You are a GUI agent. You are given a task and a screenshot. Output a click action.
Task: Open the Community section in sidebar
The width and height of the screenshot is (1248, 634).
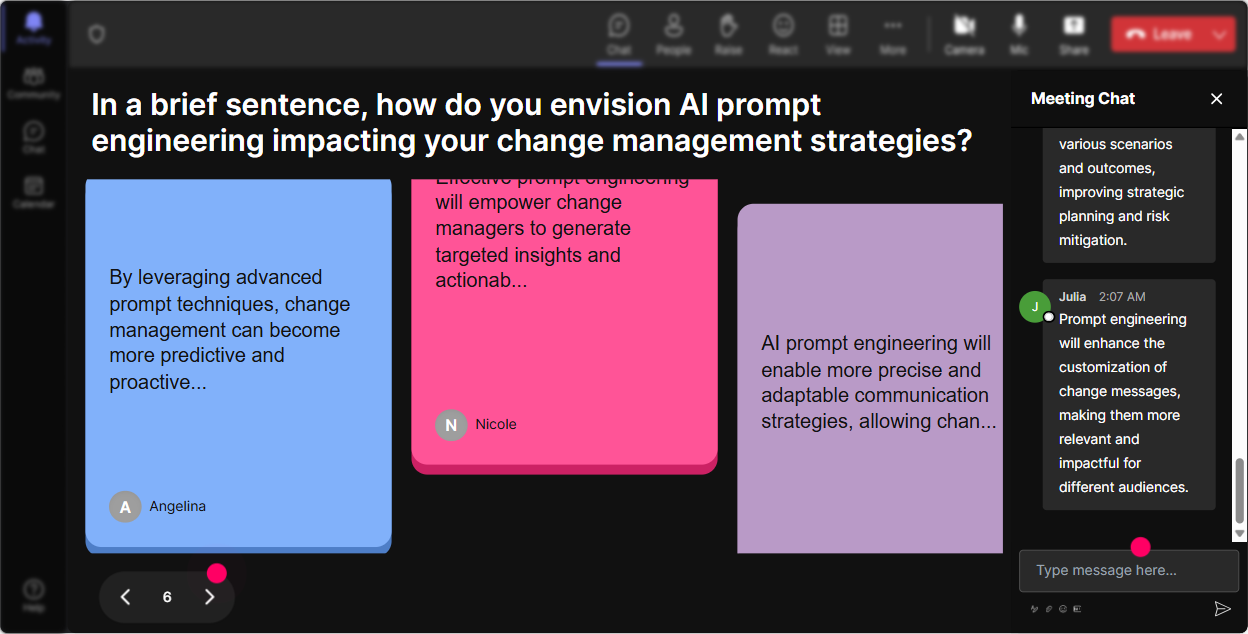[x=33, y=84]
